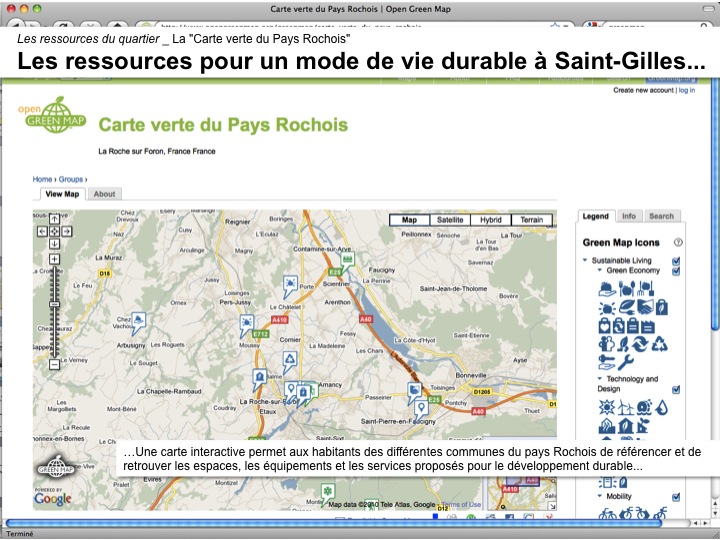Pan the map up with arrow button

(54, 220)
